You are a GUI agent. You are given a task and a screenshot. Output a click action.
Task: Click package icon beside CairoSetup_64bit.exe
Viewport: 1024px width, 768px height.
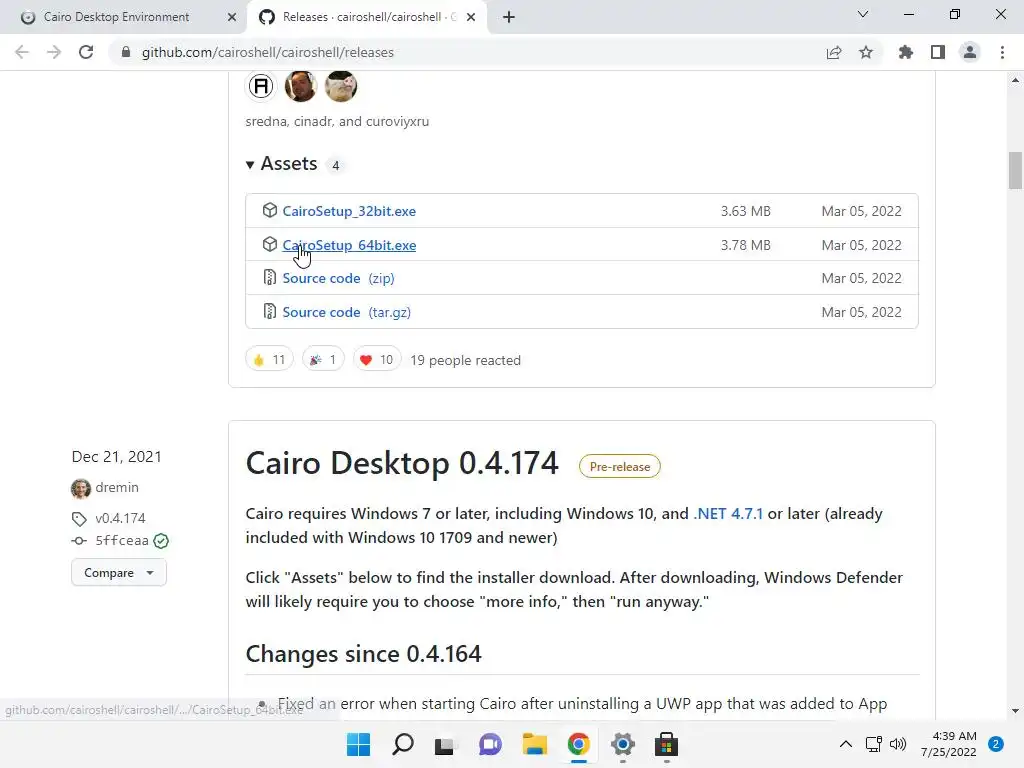tap(270, 244)
